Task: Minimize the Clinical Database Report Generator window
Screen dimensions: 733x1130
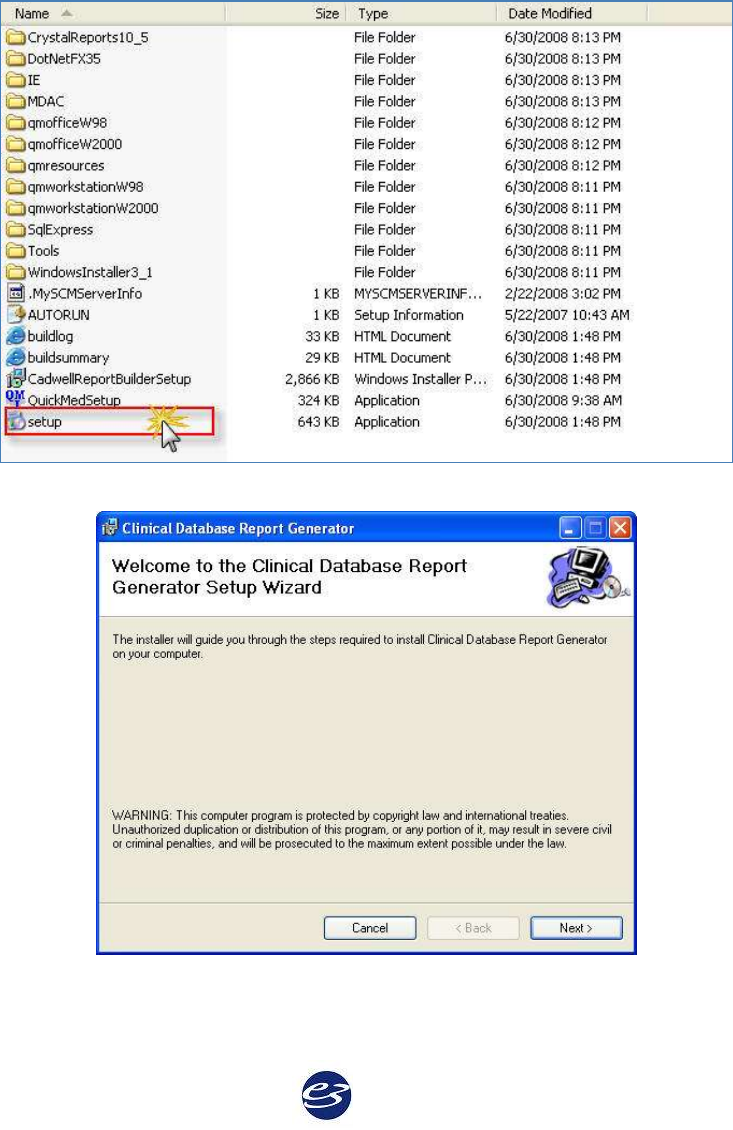Action: (x=570, y=528)
